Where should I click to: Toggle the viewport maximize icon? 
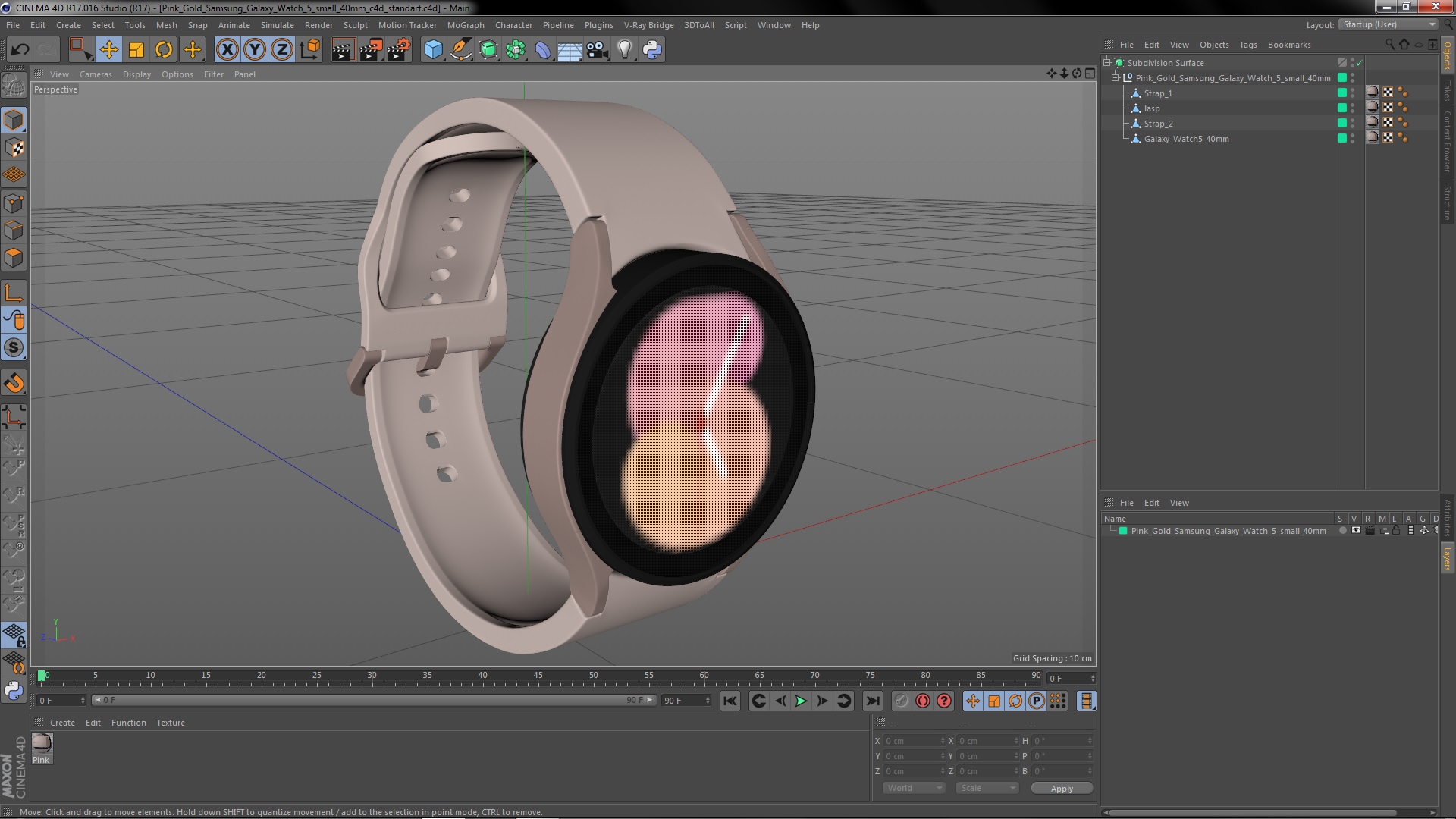pos(1090,74)
